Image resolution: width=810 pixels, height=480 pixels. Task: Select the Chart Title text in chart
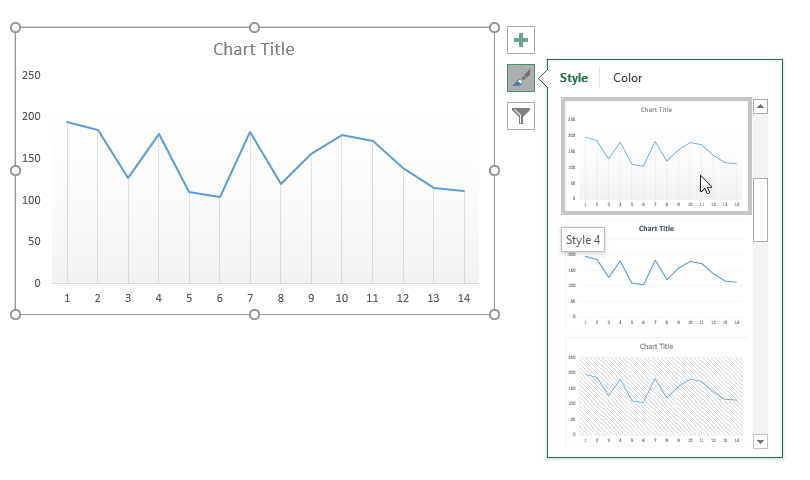tap(254, 49)
